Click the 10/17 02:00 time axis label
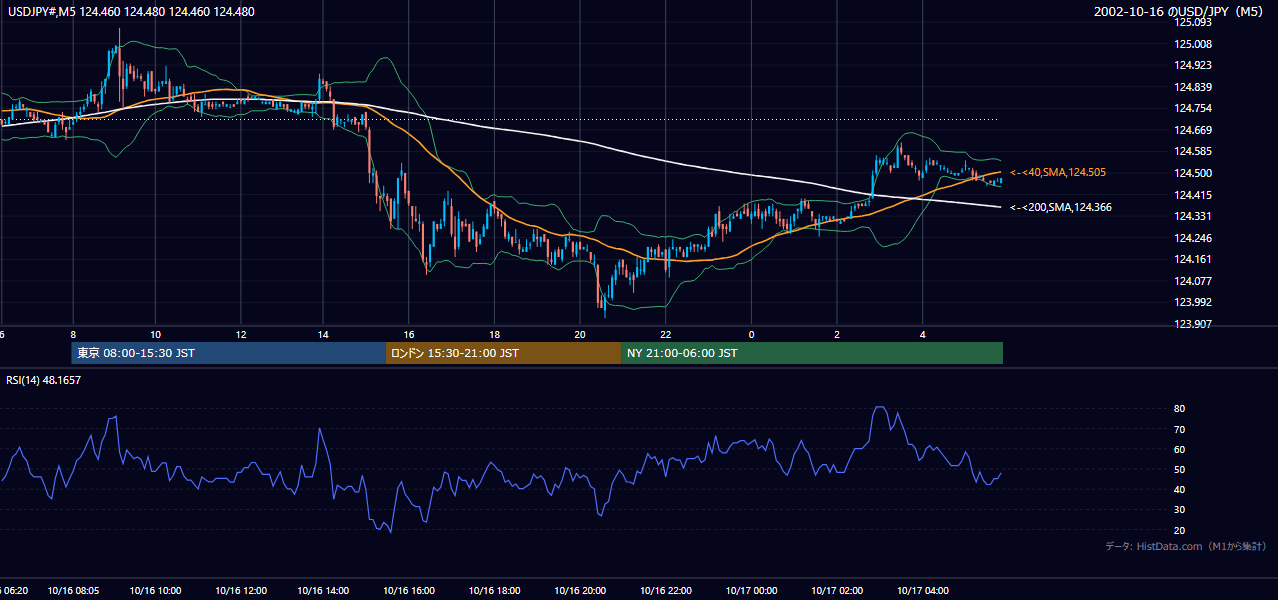 837,591
